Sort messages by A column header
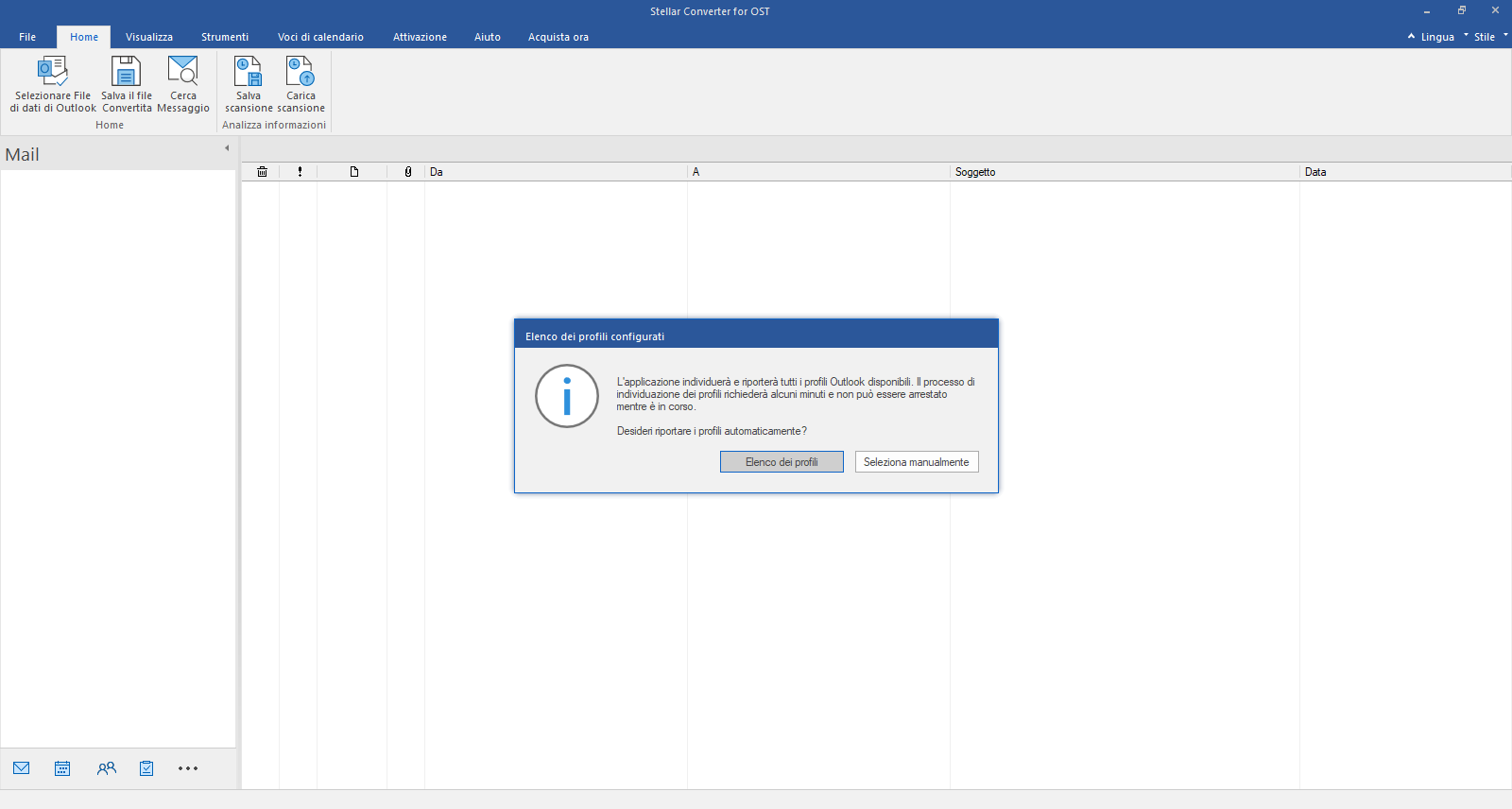 (x=818, y=172)
